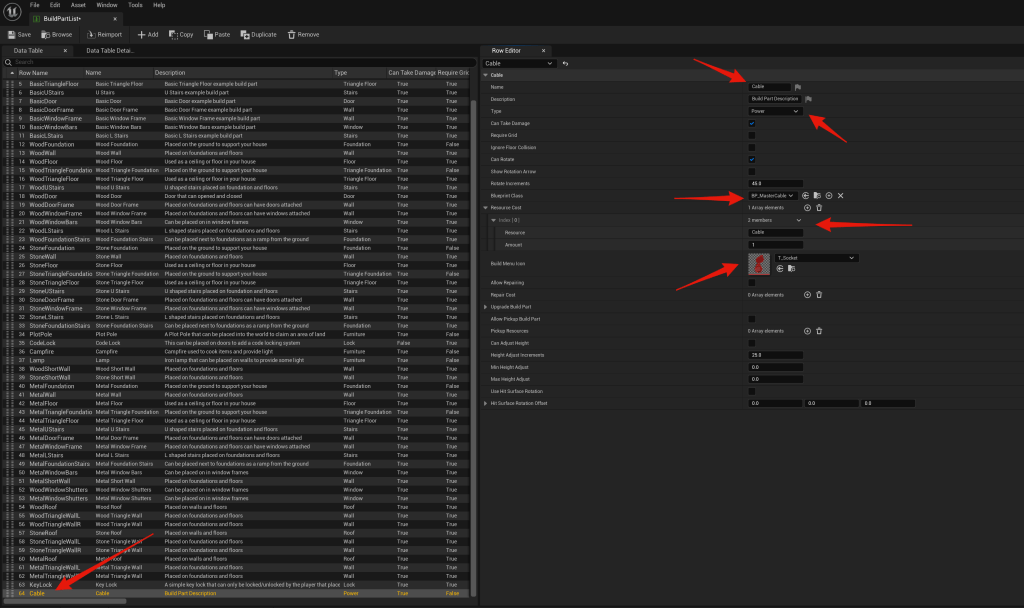The height and width of the screenshot is (608, 1024).
Task: Disable the Can Take Damage checkbox
Action: pyautogui.click(x=752, y=123)
